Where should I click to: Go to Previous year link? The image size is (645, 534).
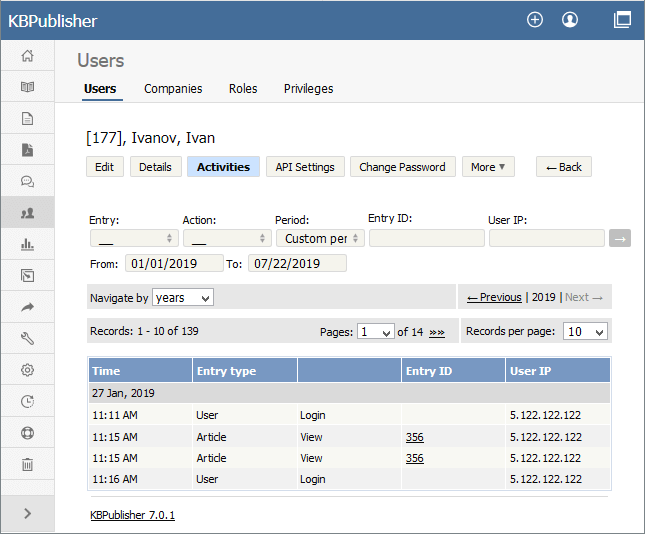click(494, 297)
